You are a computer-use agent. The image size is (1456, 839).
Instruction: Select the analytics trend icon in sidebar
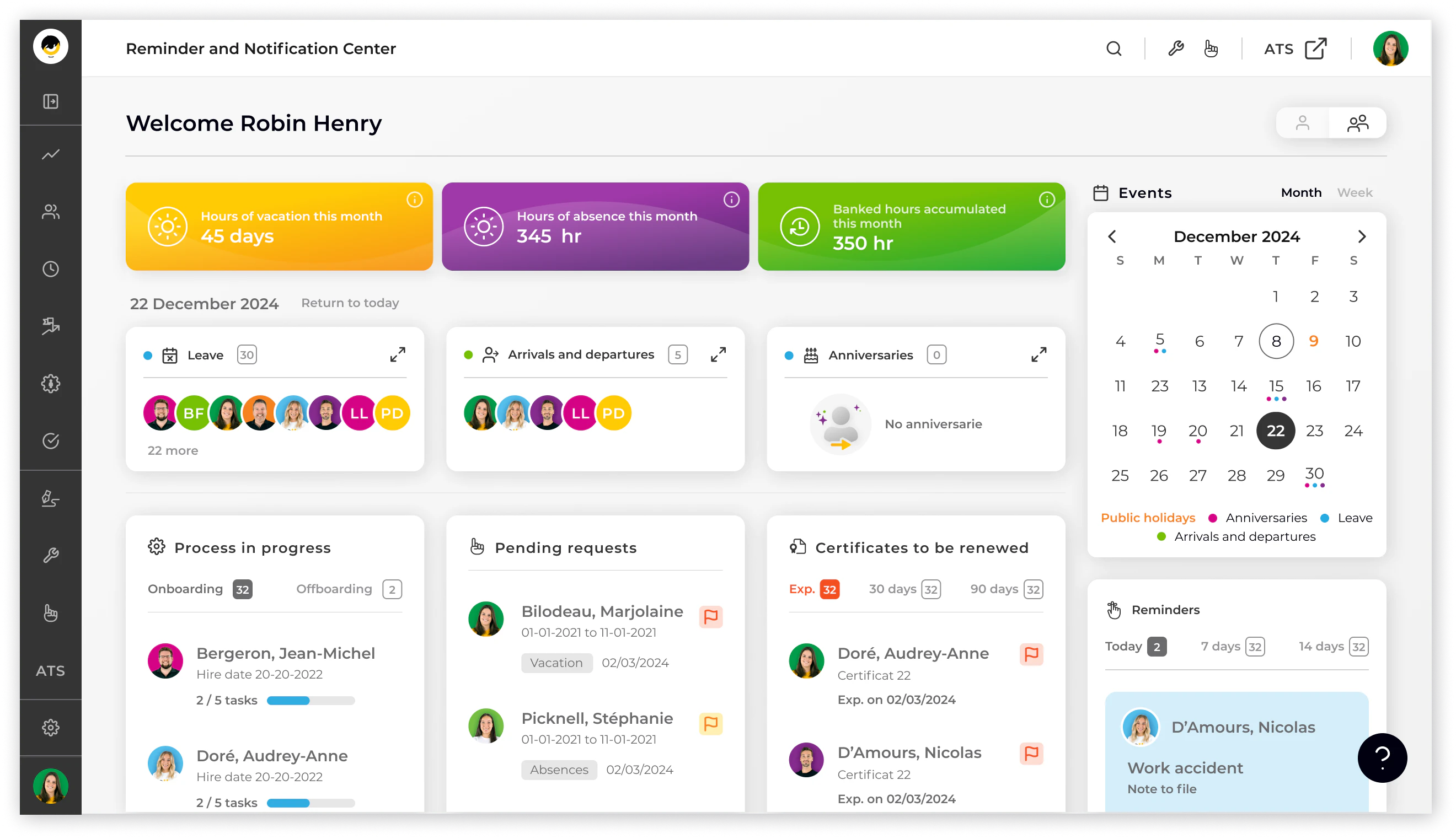51,154
